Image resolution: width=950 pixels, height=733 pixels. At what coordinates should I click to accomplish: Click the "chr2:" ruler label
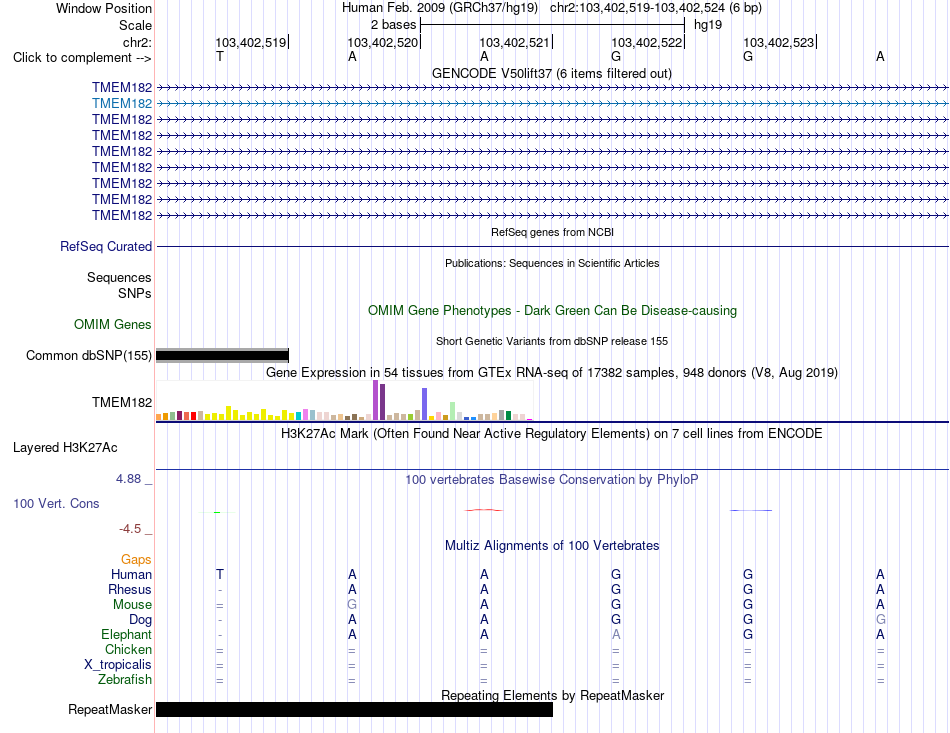click(x=137, y=42)
